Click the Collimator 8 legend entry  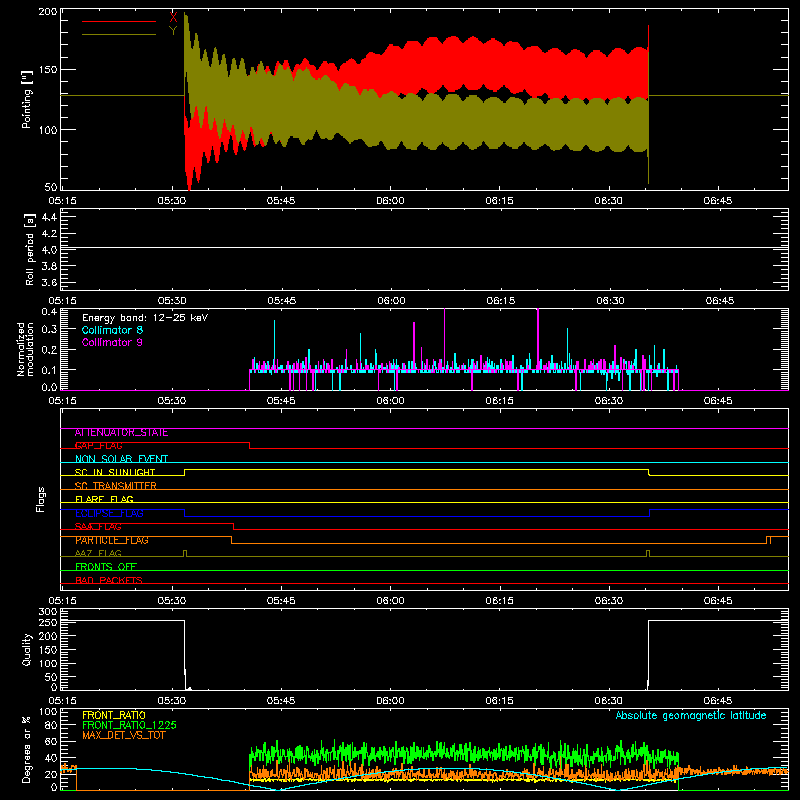pos(112,330)
